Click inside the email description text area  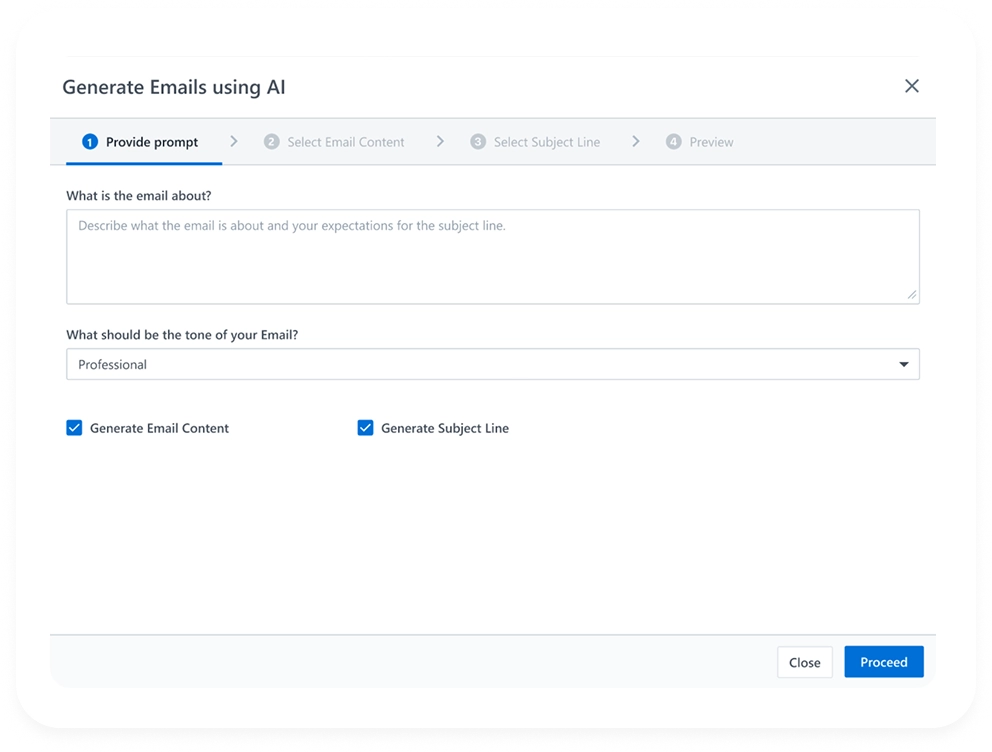coord(493,255)
